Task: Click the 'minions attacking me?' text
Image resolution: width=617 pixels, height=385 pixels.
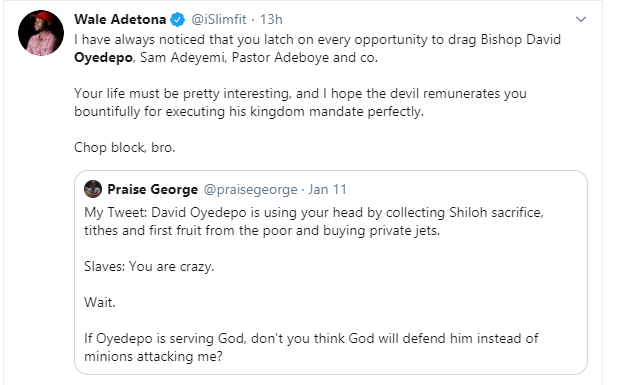Action: click(153, 356)
